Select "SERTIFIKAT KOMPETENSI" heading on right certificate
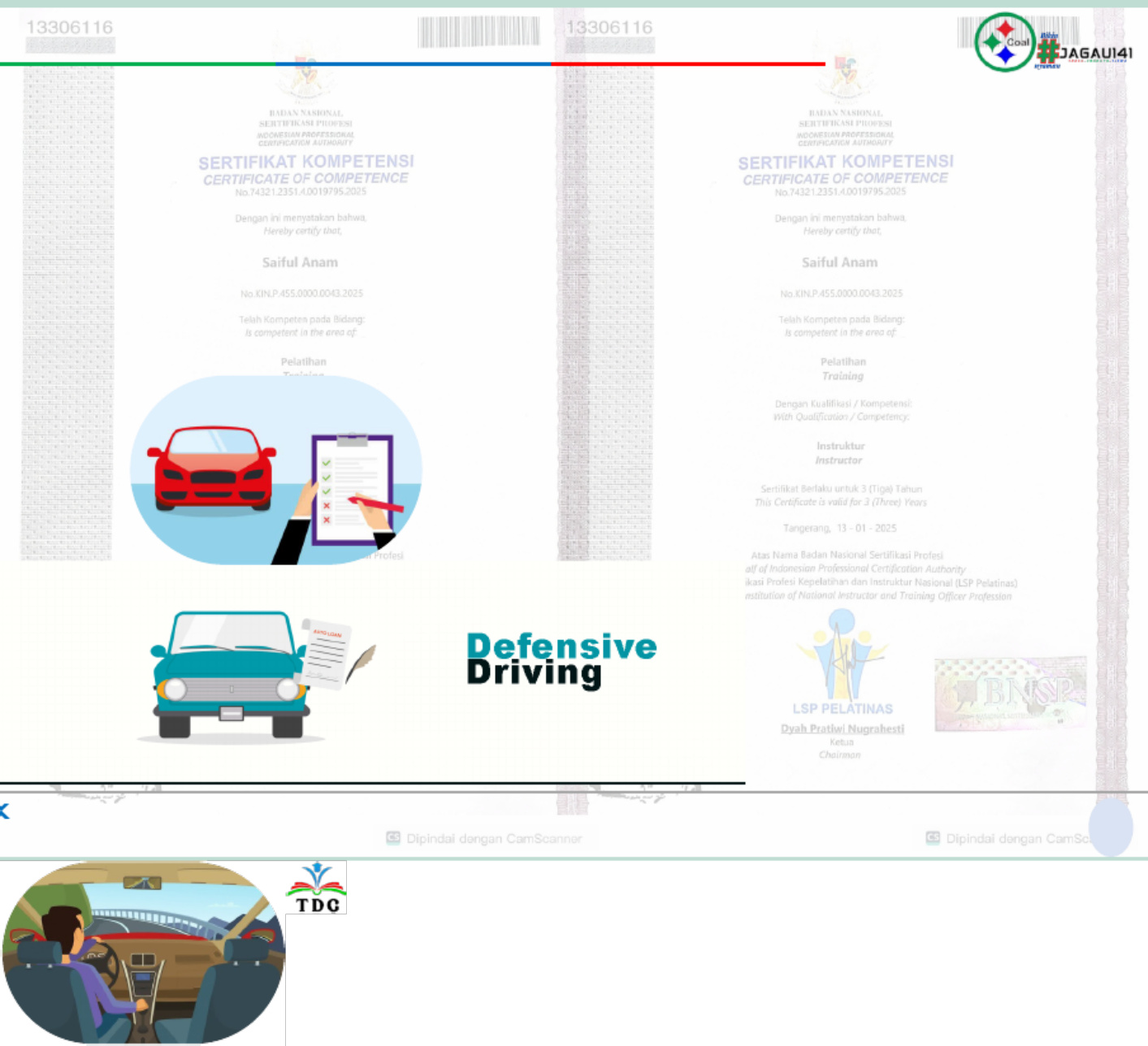1148x1046 pixels. pyautogui.click(x=846, y=162)
